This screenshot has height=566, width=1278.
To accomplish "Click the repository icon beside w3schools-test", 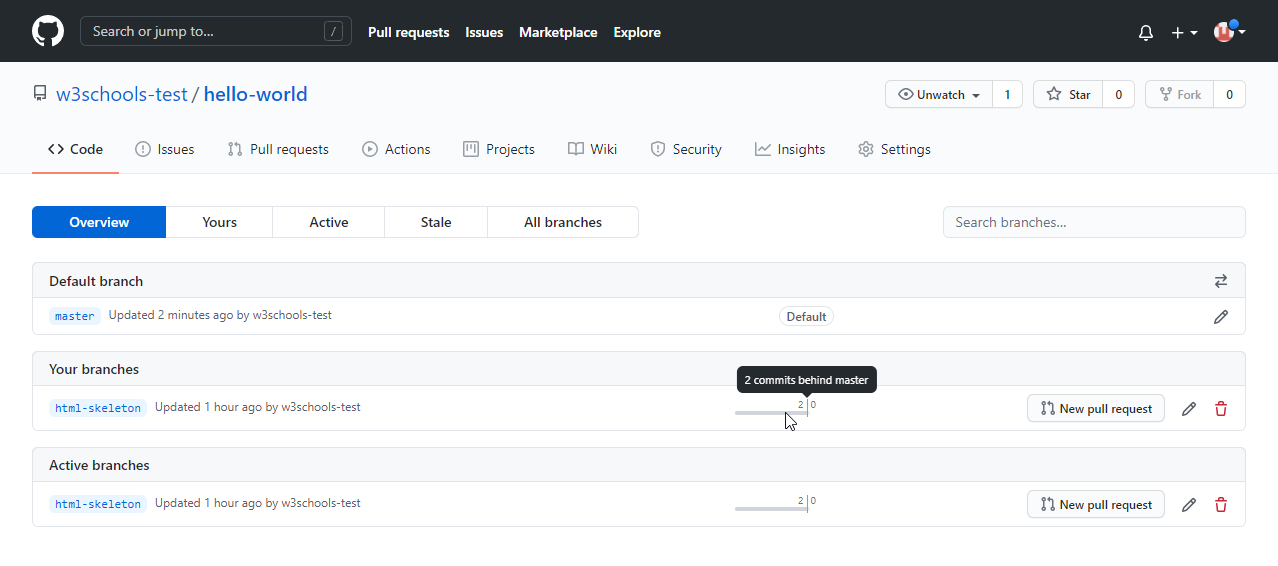I will click(x=40, y=94).
